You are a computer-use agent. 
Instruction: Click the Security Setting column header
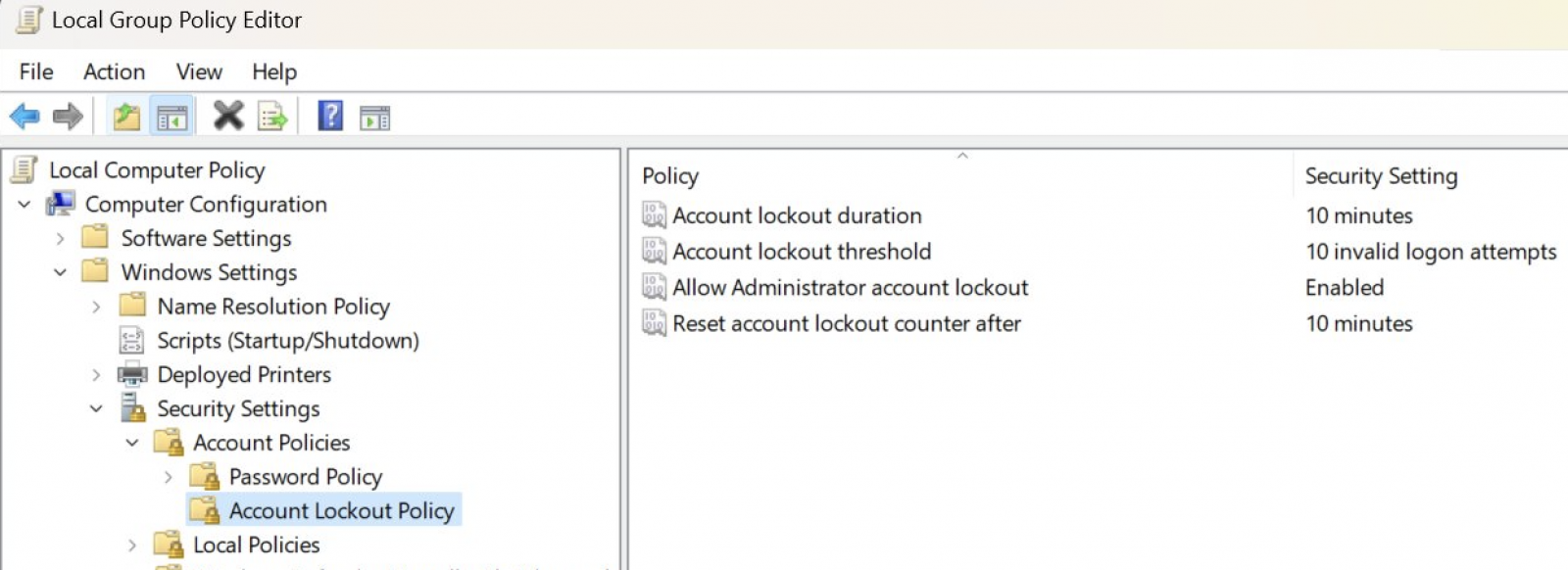click(x=1381, y=176)
